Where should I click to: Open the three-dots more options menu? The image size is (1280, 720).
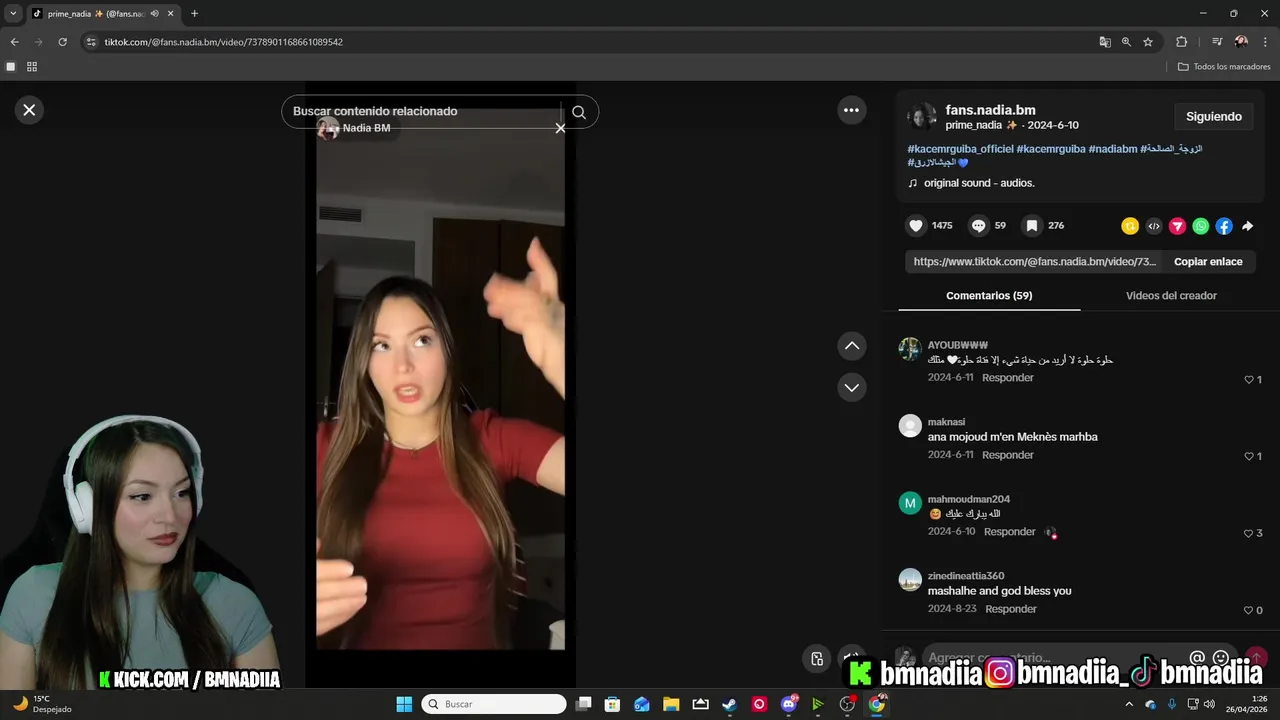tap(851, 110)
